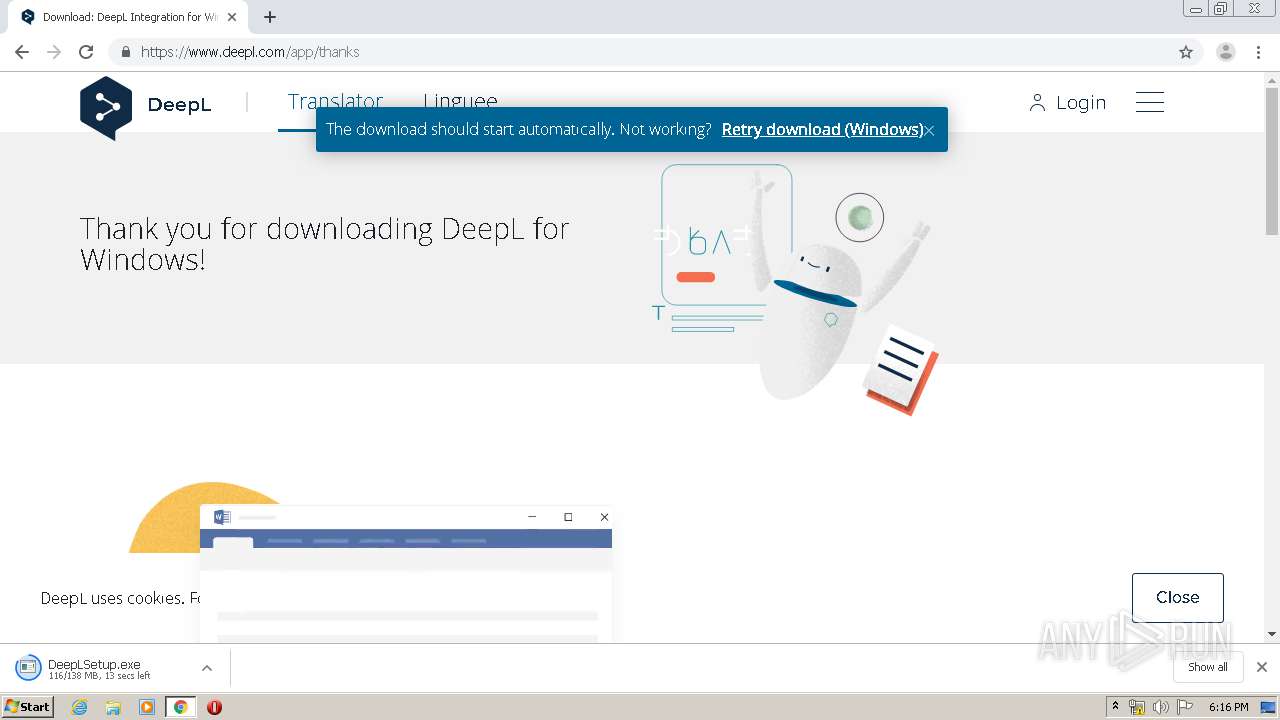Close the DeepL Integration browser tab
The image size is (1280, 720).
tap(232, 17)
